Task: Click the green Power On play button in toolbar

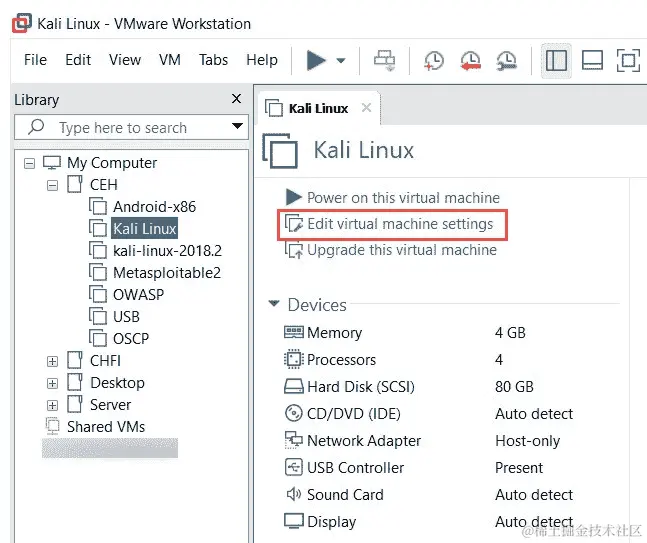Action: 316,60
